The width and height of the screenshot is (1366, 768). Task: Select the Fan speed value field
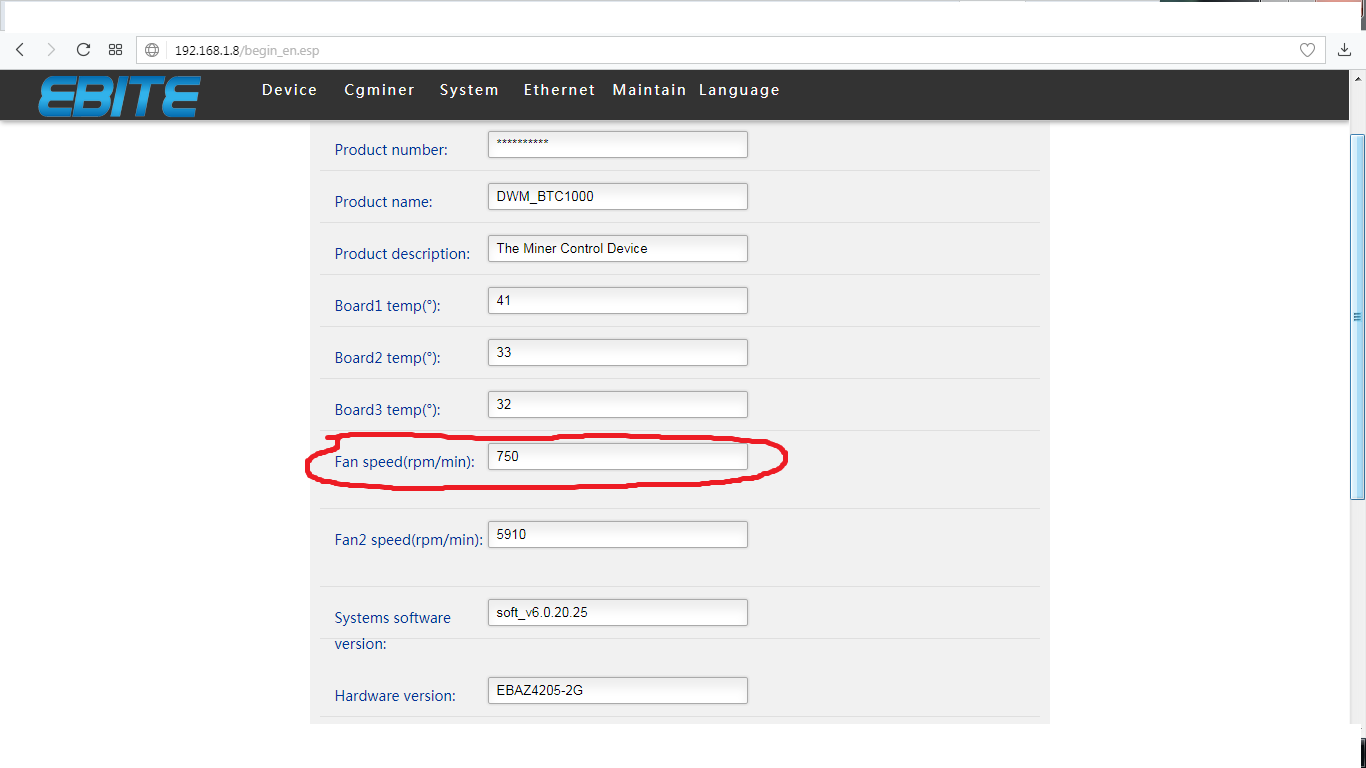pos(617,457)
